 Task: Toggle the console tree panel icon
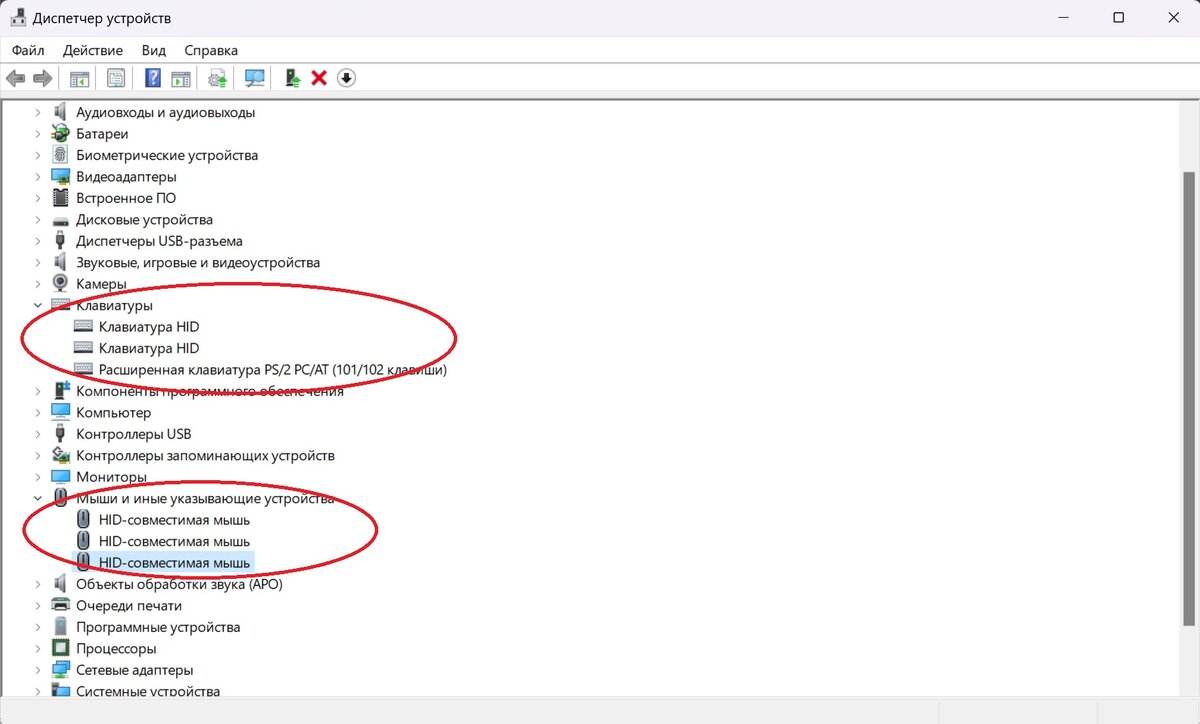pyautogui.click(x=78, y=77)
